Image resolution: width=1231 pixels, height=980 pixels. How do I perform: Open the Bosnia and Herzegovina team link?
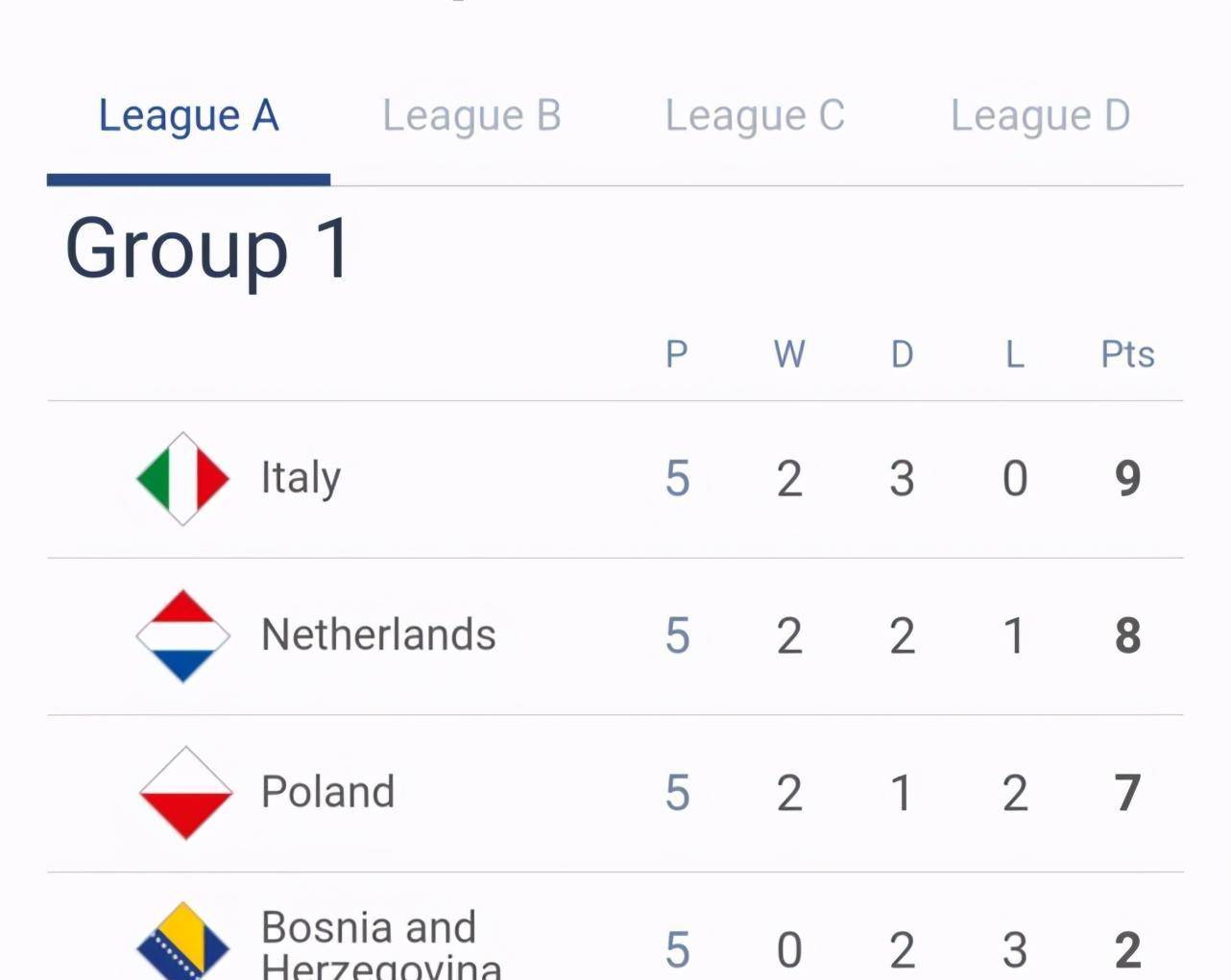pyautogui.click(x=381, y=943)
